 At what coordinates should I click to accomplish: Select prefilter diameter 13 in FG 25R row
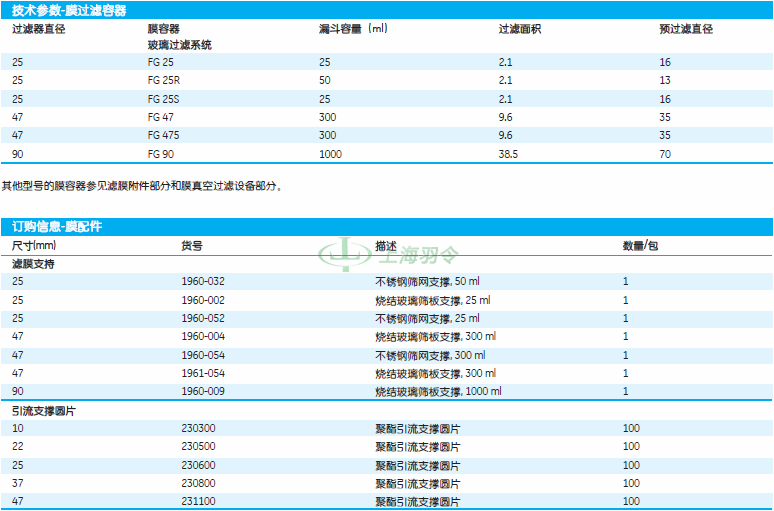(x=665, y=80)
